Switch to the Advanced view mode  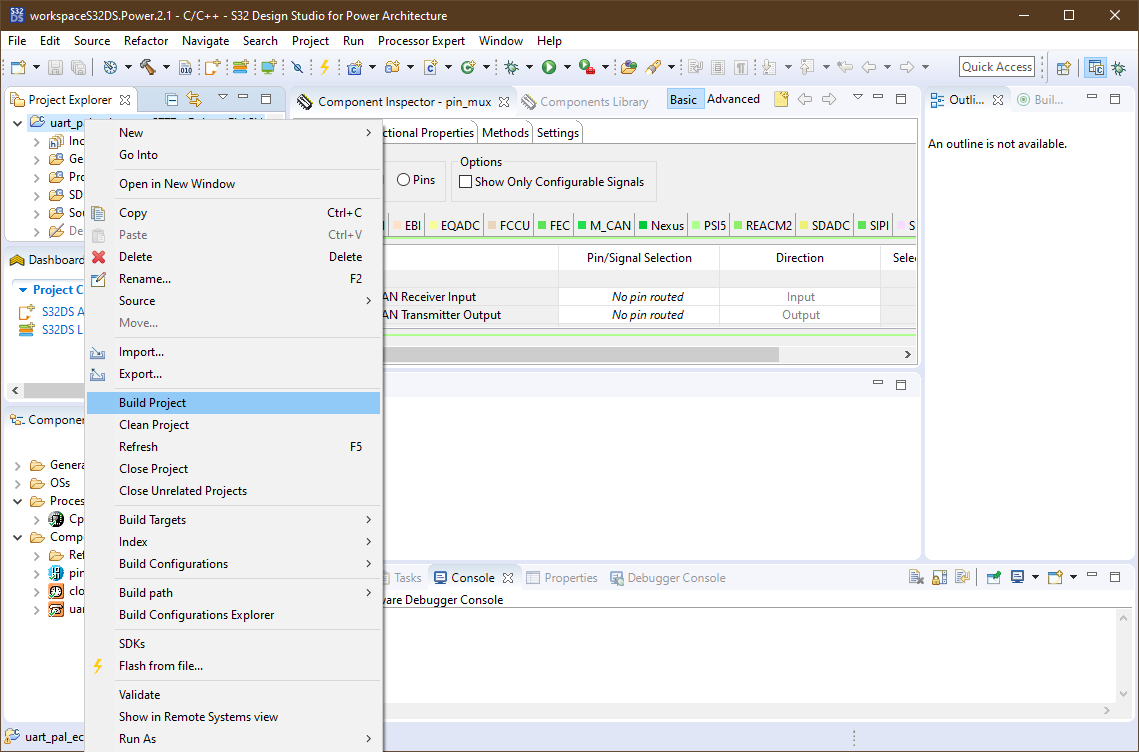point(733,99)
